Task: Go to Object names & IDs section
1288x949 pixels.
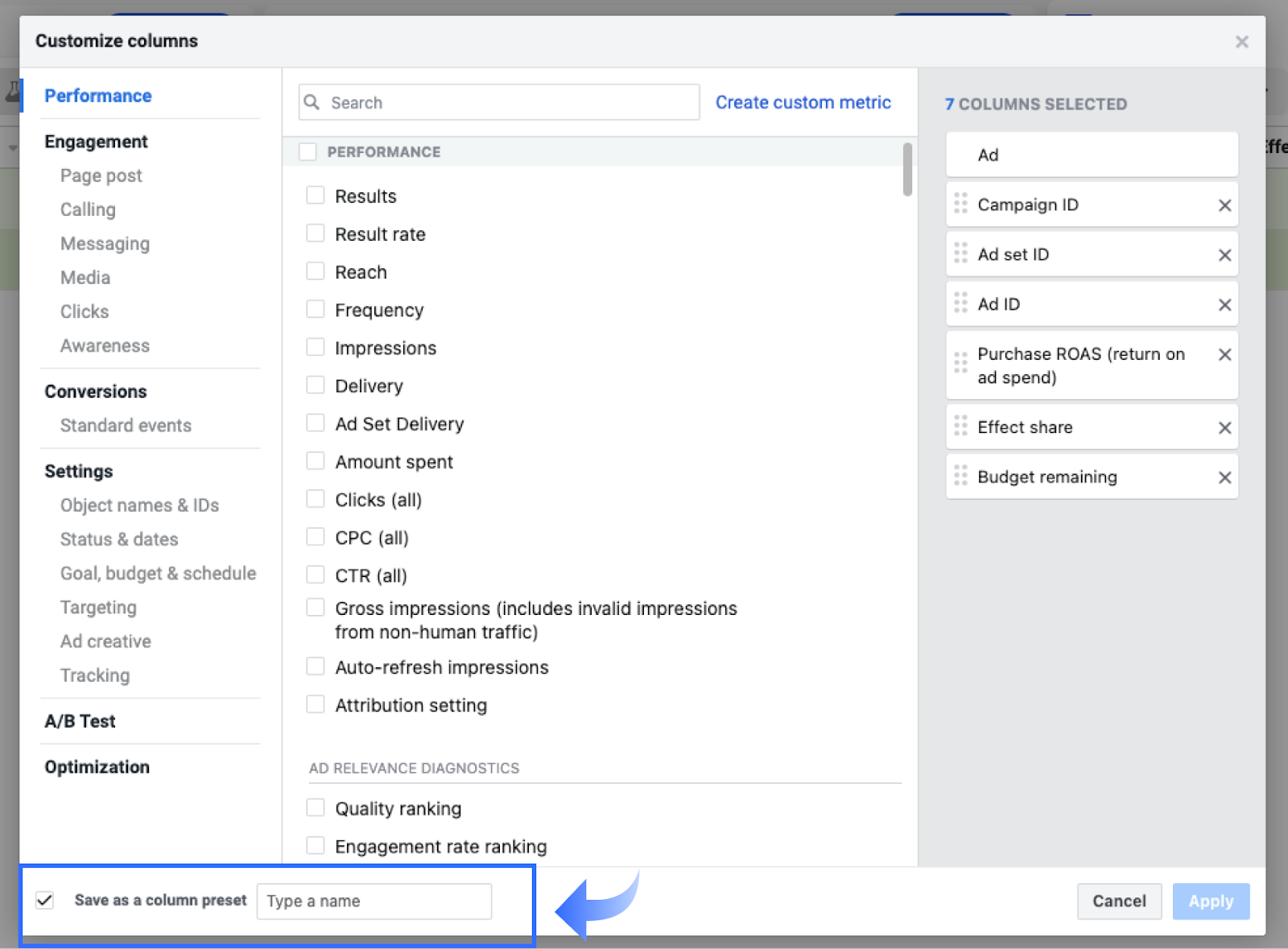Action: click(139, 505)
